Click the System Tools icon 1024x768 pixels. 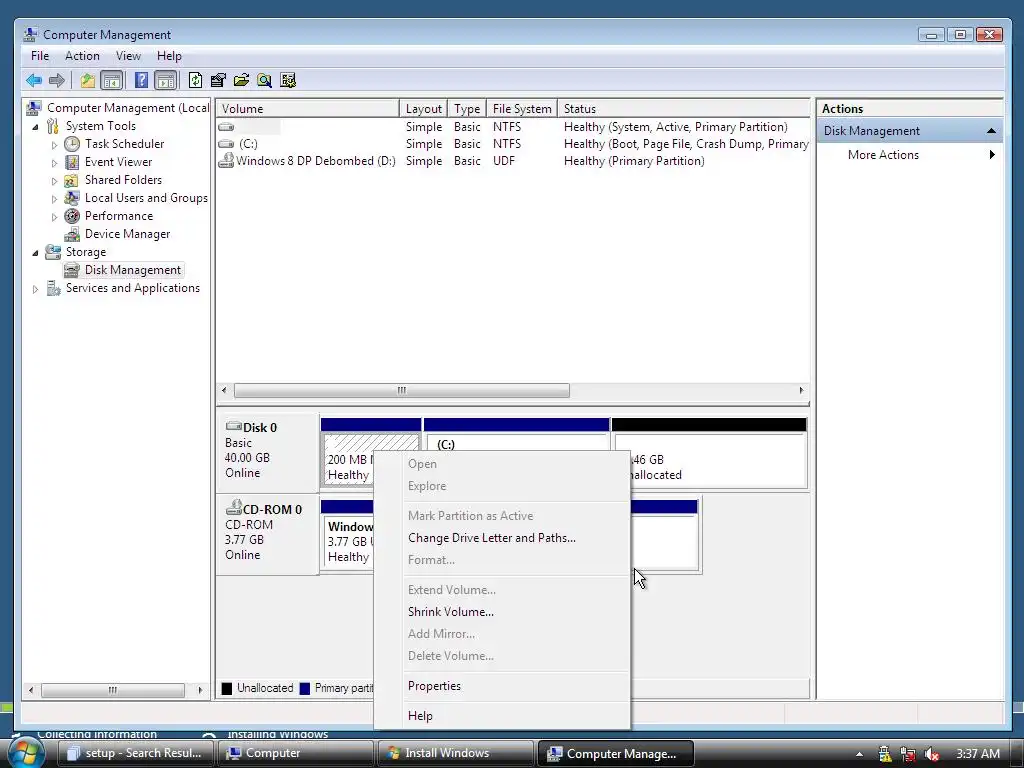pyautogui.click(x=53, y=126)
